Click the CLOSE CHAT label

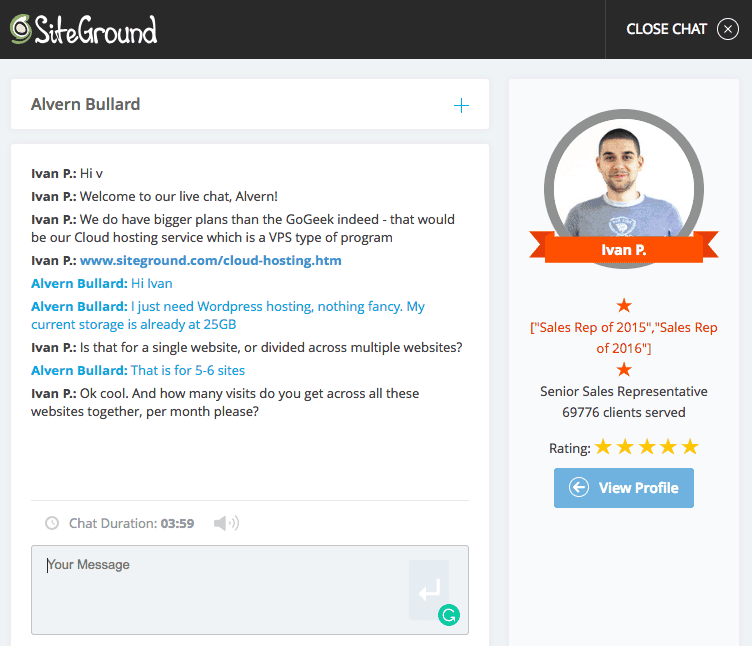click(x=666, y=29)
